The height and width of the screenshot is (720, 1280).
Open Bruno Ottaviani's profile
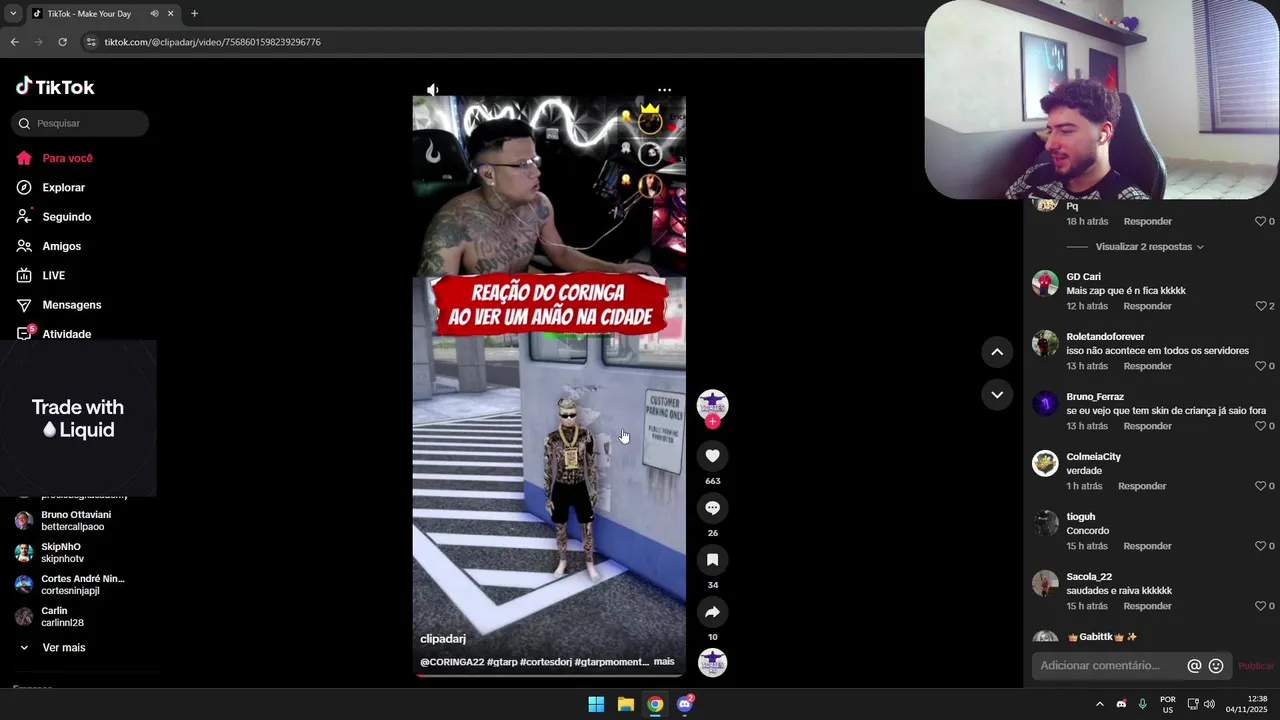tap(76, 521)
